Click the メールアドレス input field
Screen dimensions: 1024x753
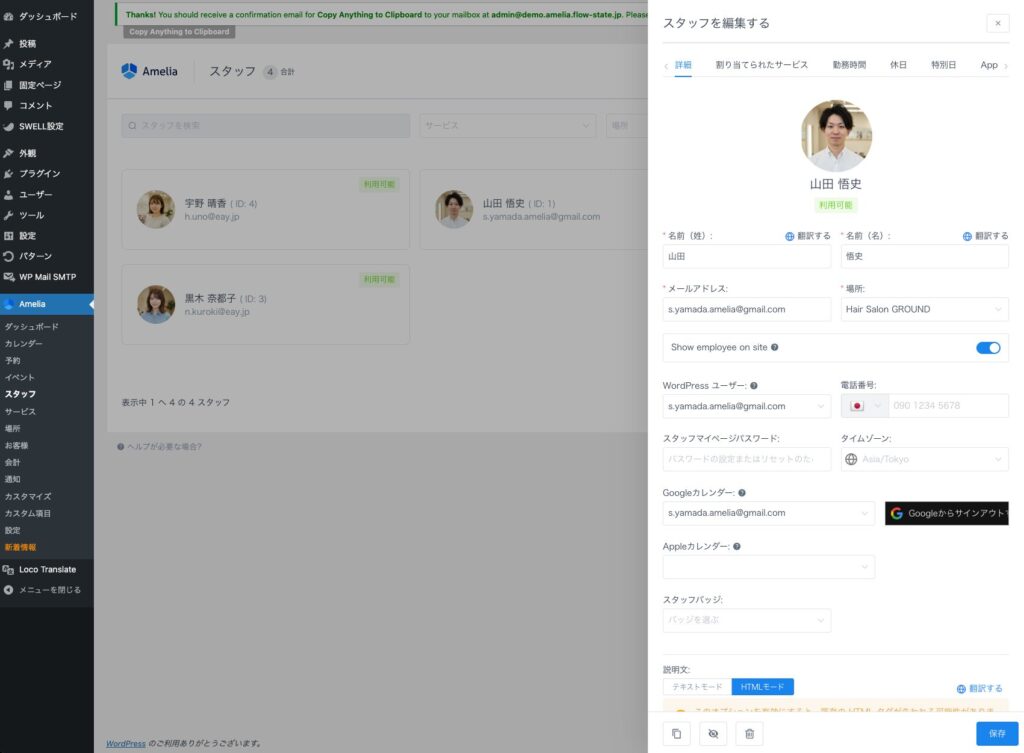tap(746, 310)
